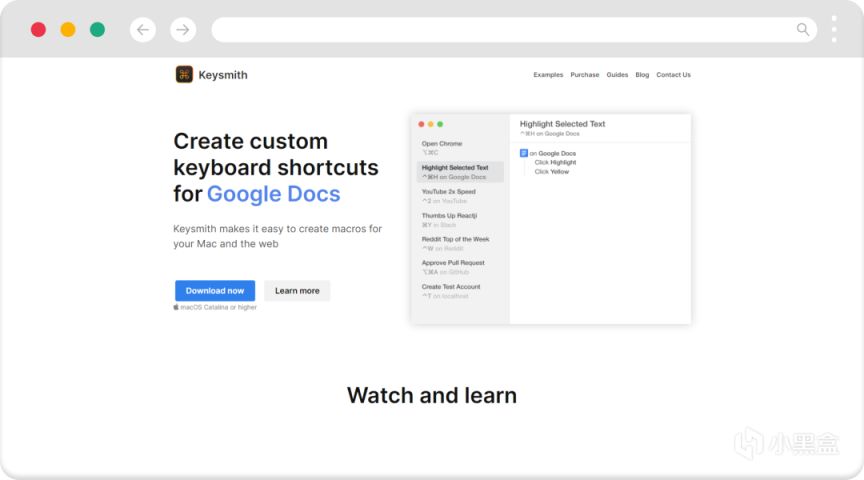This screenshot has width=864, height=480.
Task: Click the 'on Google Docs' step text
Action: pos(553,153)
